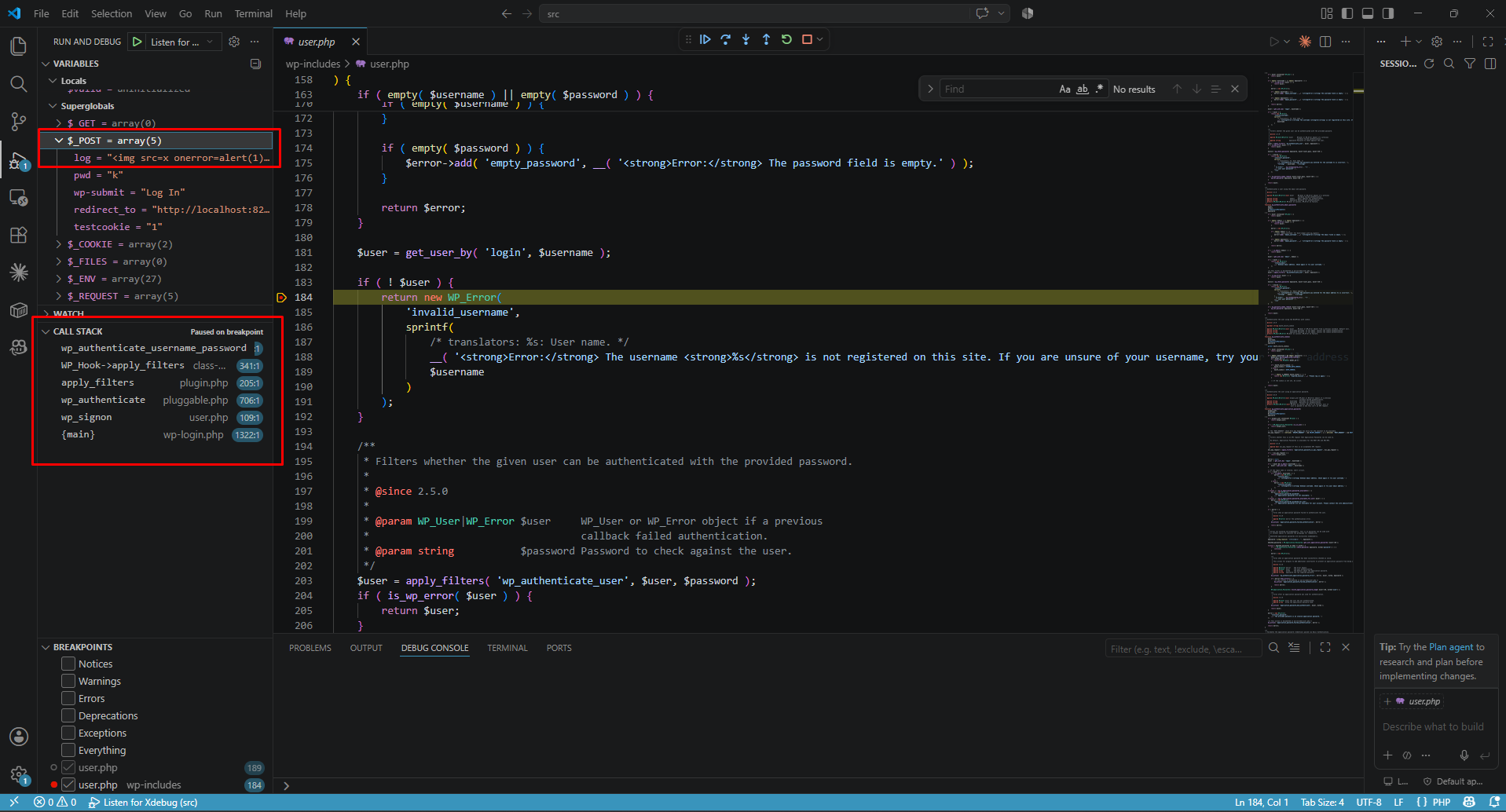Toggle the Notices breakpoint checkbox
Viewport: 1506px width, 812px height.
(x=68, y=664)
